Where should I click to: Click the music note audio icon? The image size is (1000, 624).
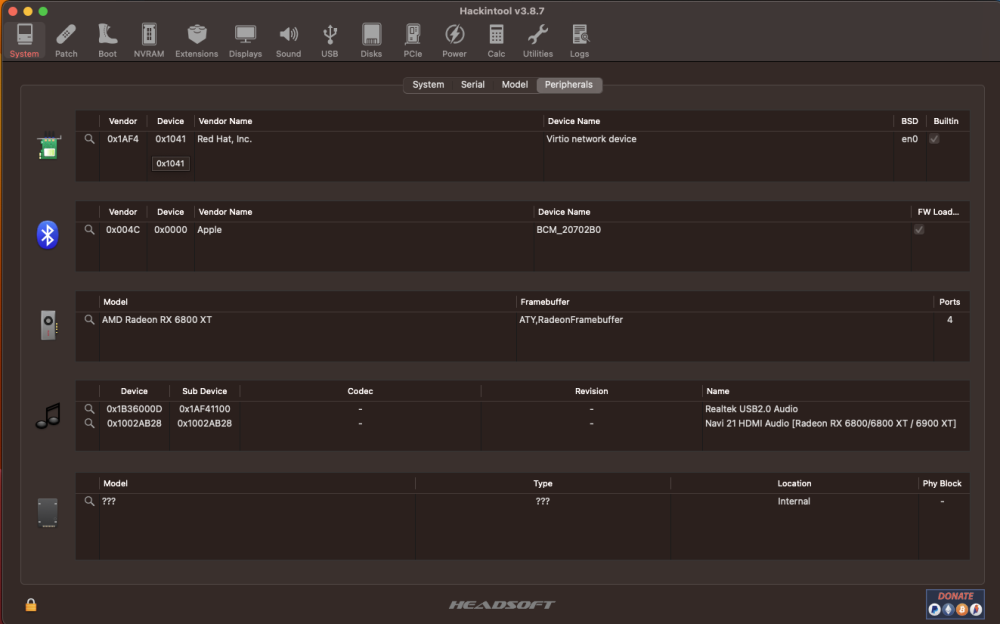point(48,416)
